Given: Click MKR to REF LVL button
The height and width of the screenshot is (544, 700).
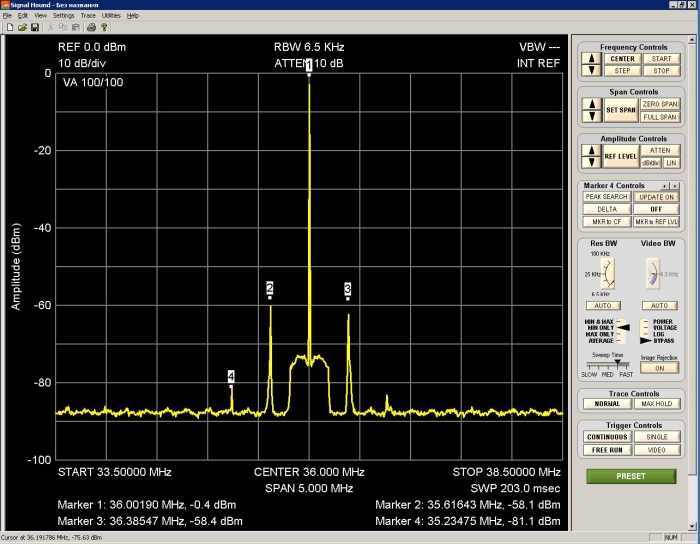Looking at the screenshot, I should tap(656, 222).
